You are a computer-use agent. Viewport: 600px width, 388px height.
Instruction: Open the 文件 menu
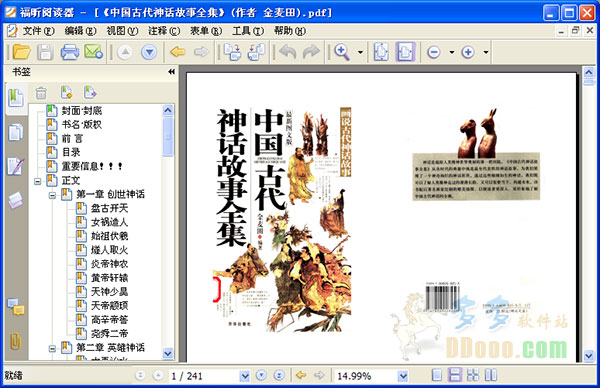[38, 31]
